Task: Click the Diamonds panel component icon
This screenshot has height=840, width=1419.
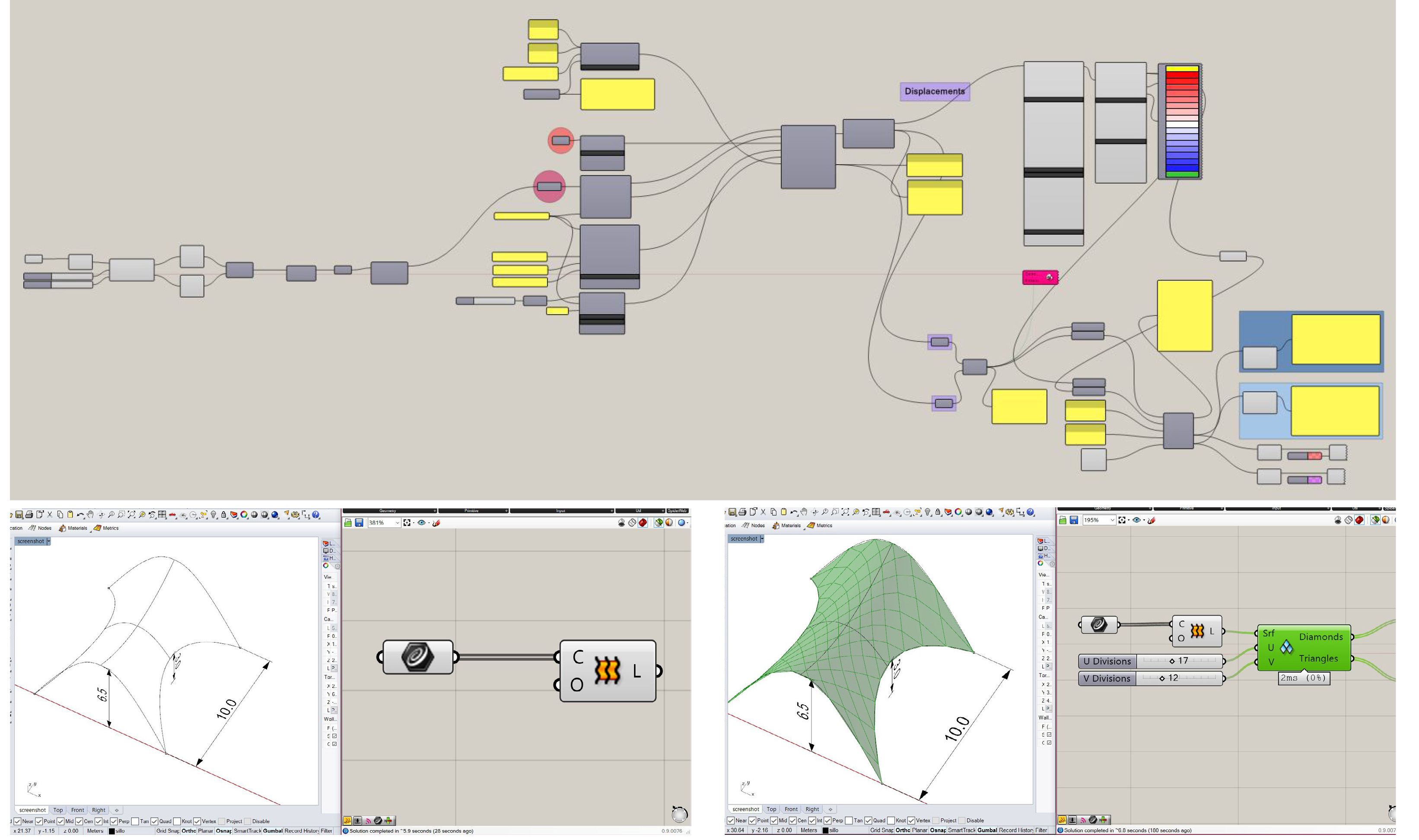Action: pos(1286,648)
